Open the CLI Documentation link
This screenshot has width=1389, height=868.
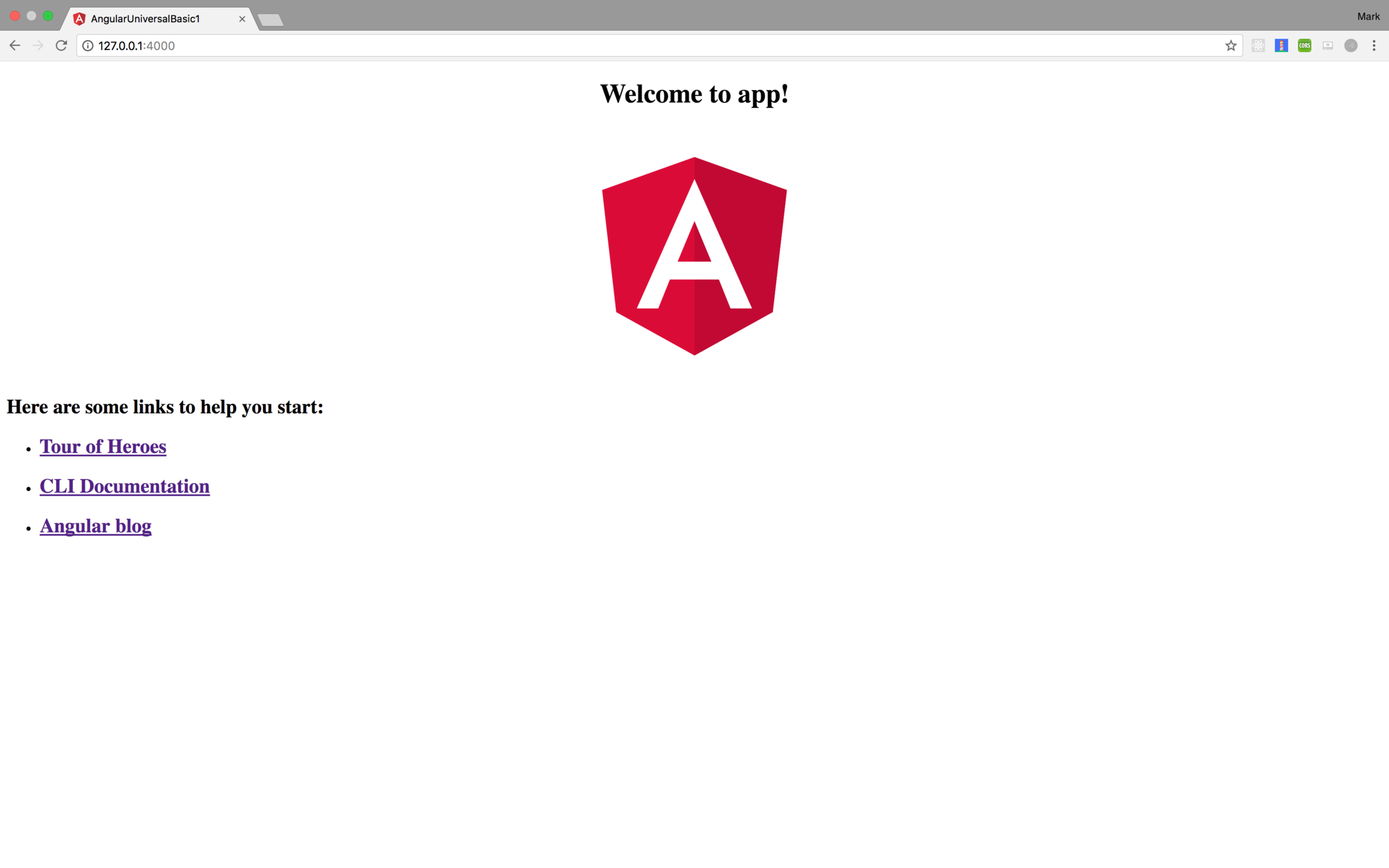pyautogui.click(x=124, y=486)
